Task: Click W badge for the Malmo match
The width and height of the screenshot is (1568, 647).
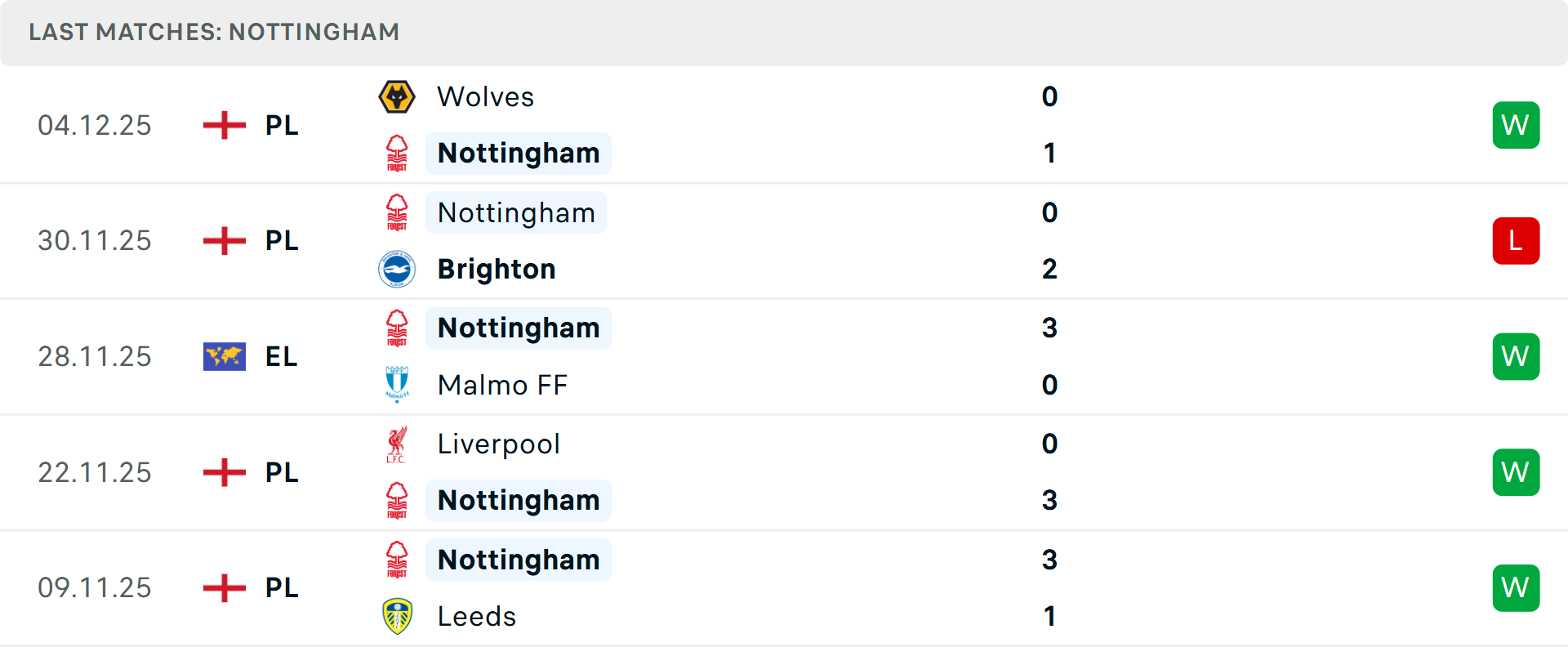Action: [x=1516, y=356]
